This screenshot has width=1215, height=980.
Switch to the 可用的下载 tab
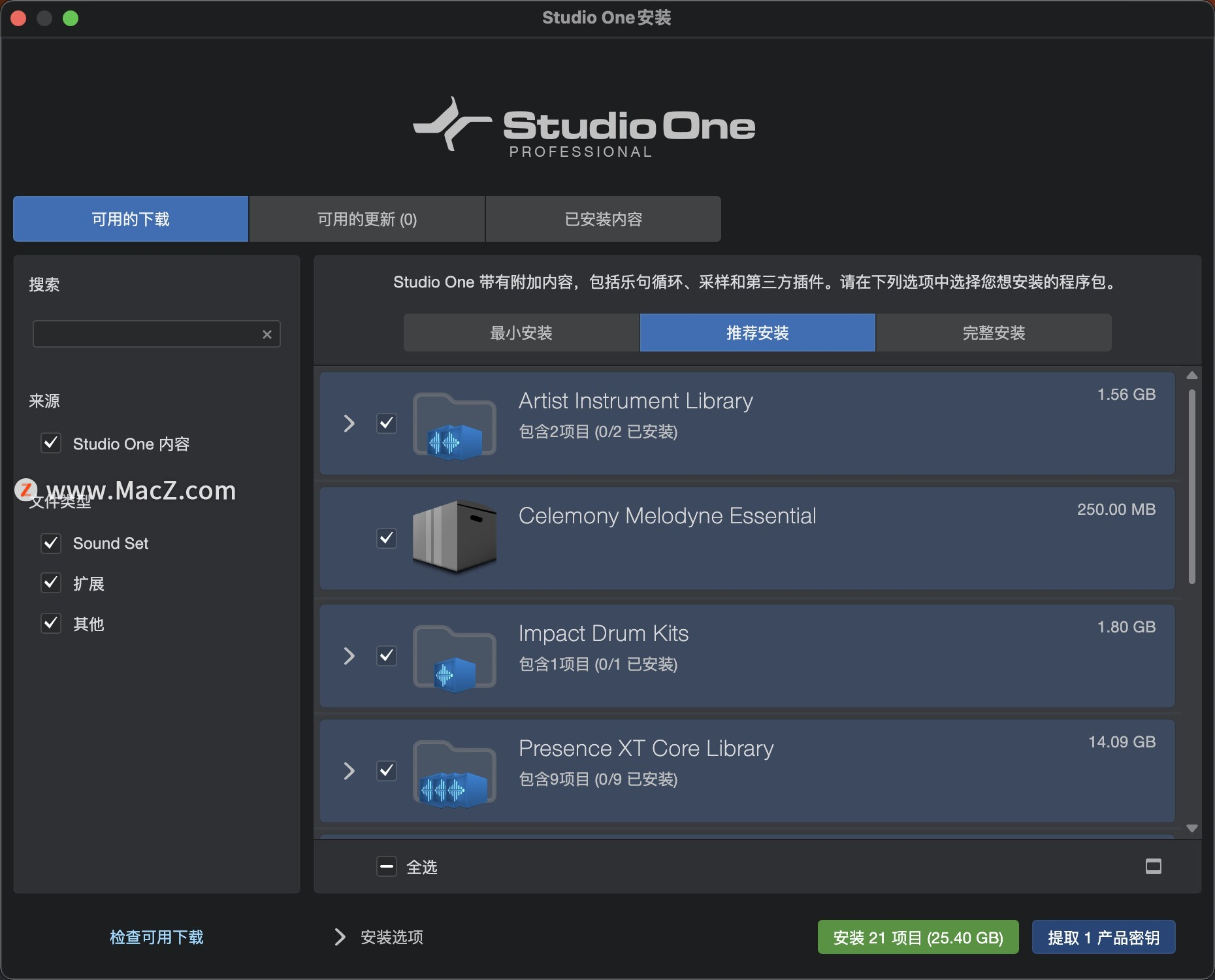[131, 219]
